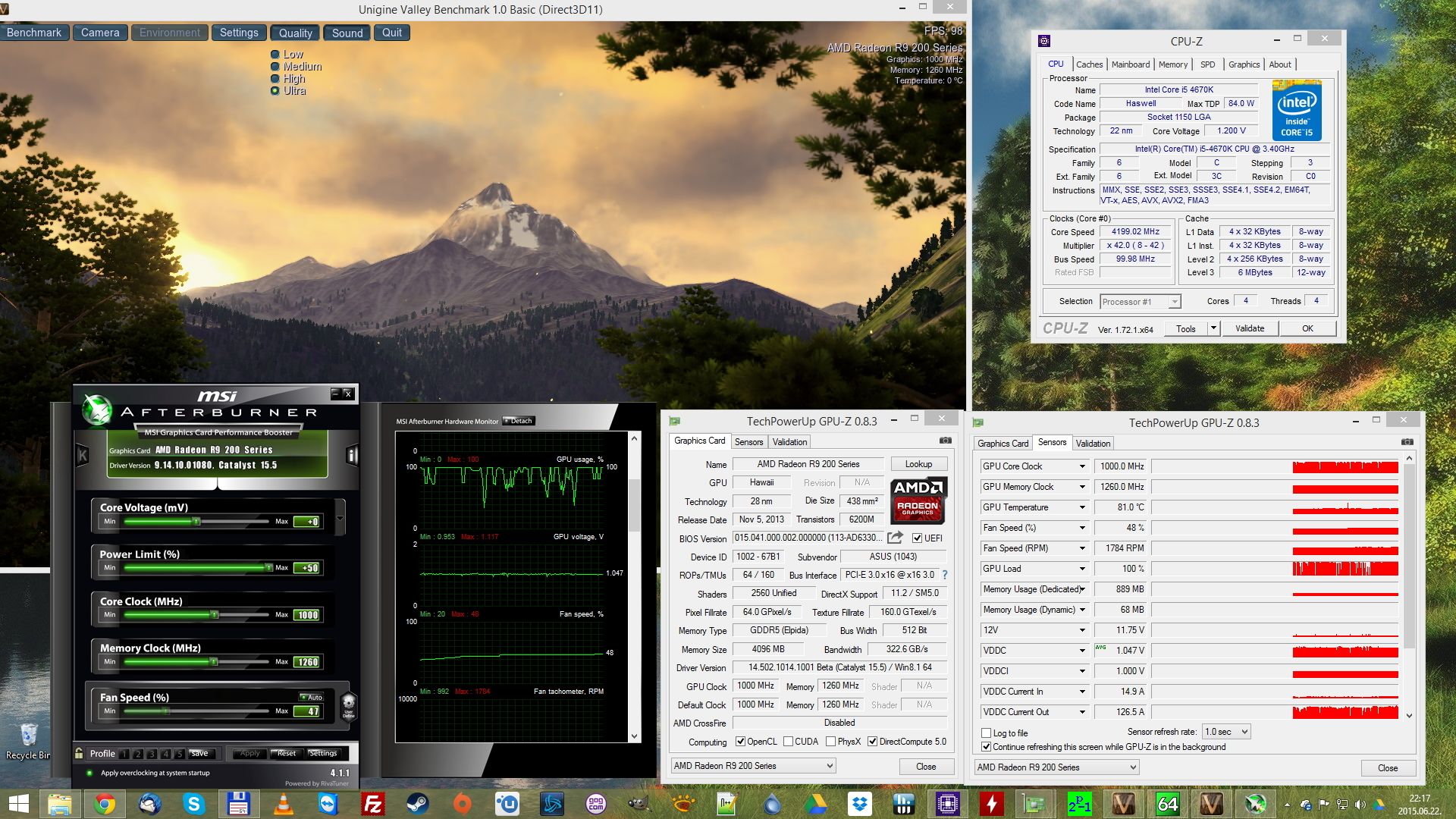Switch to the Graphics tab in CPU-Z
Viewport: 1456px width, 819px height.
click(1244, 64)
